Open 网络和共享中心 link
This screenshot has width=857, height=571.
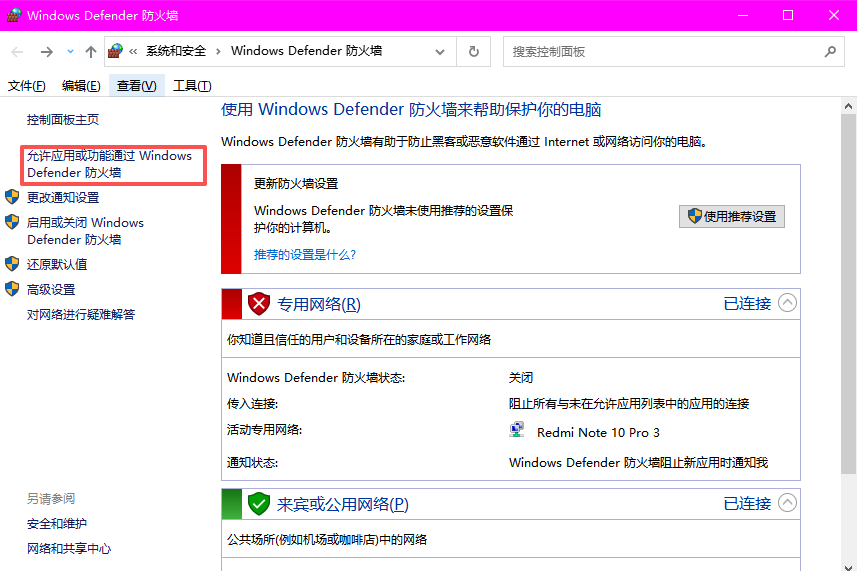coord(69,549)
